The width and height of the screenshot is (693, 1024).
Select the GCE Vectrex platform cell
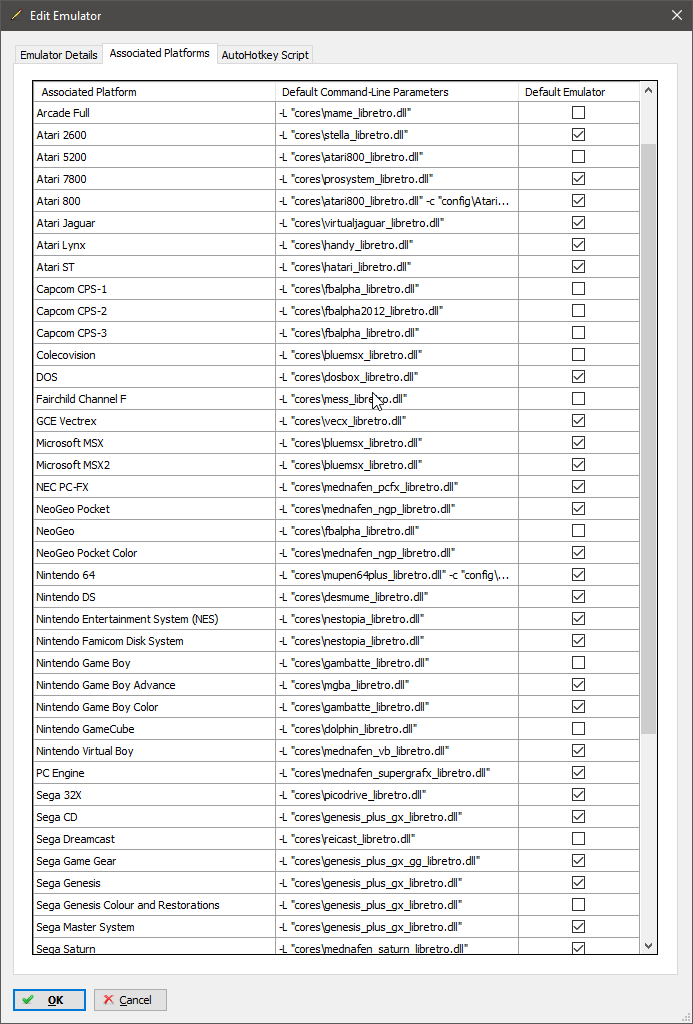(154, 421)
